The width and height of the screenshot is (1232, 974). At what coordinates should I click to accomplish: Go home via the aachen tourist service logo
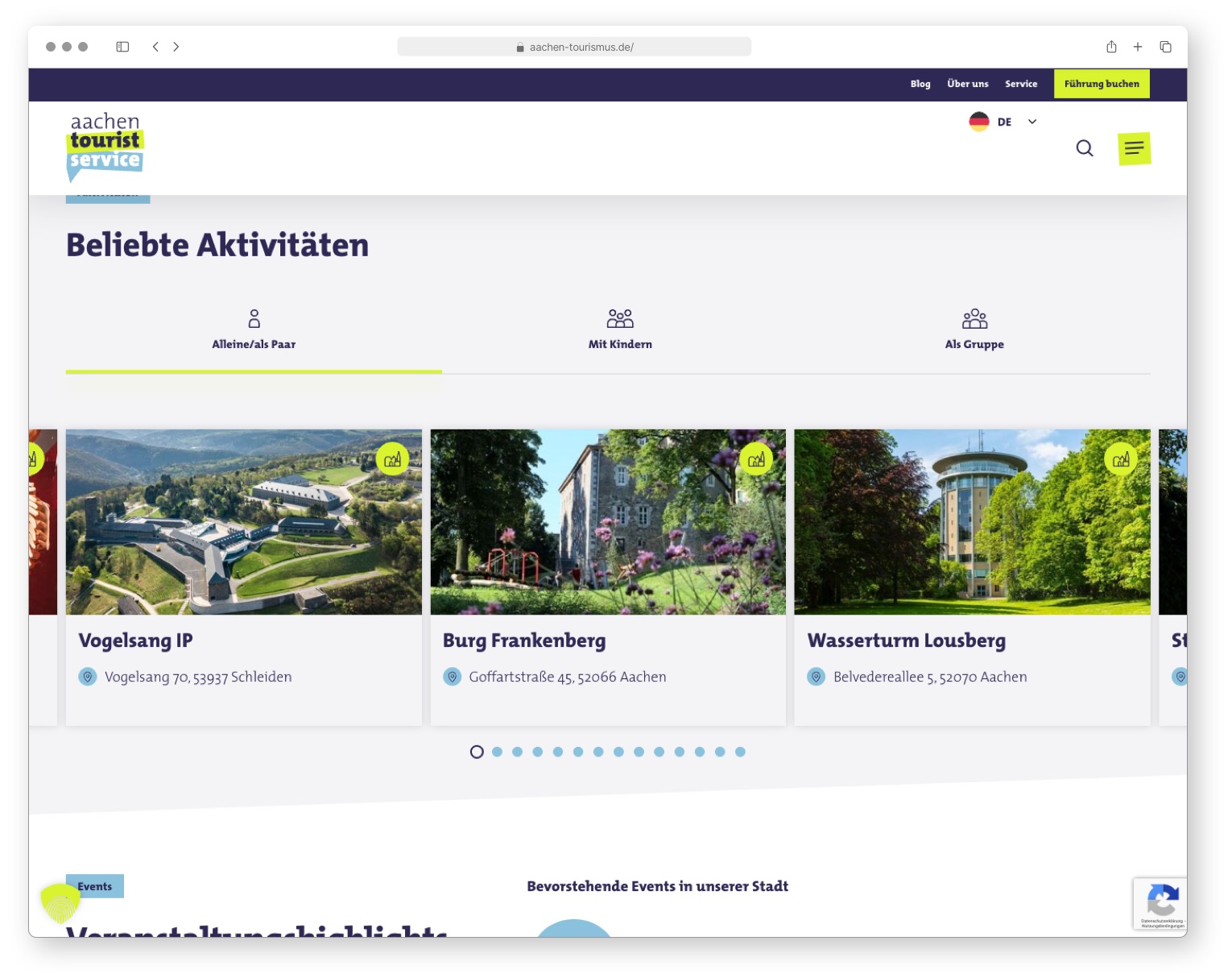(x=105, y=147)
